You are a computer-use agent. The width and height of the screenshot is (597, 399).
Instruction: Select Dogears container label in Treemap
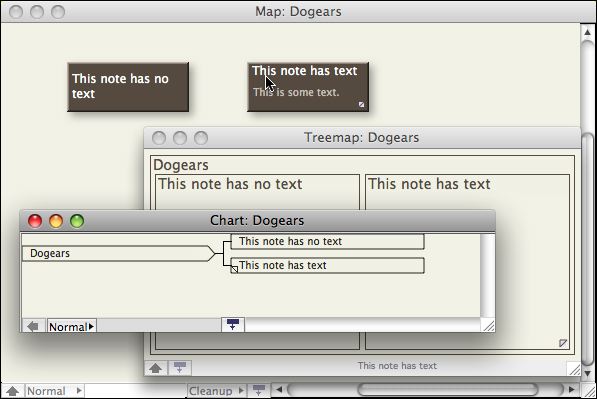tap(181, 165)
